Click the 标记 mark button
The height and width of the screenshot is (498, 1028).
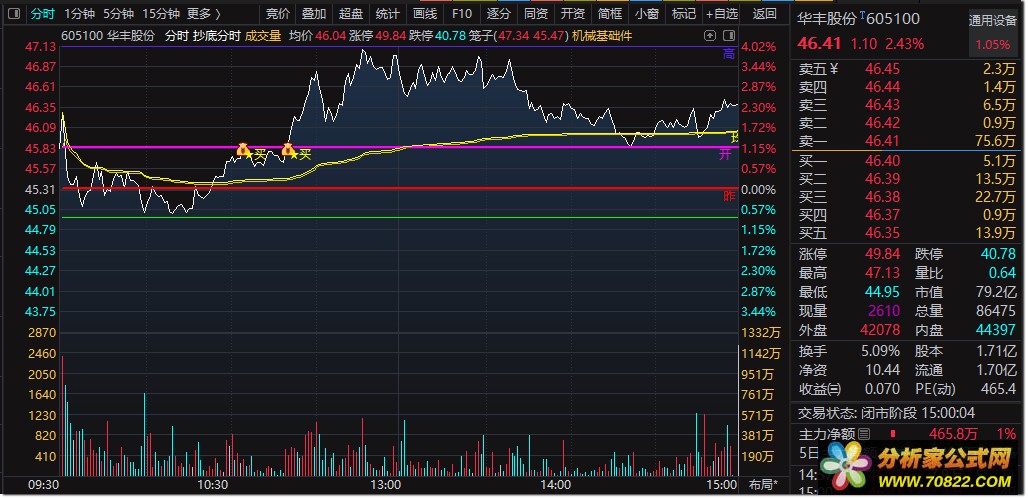pyautogui.click(x=684, y=13)
